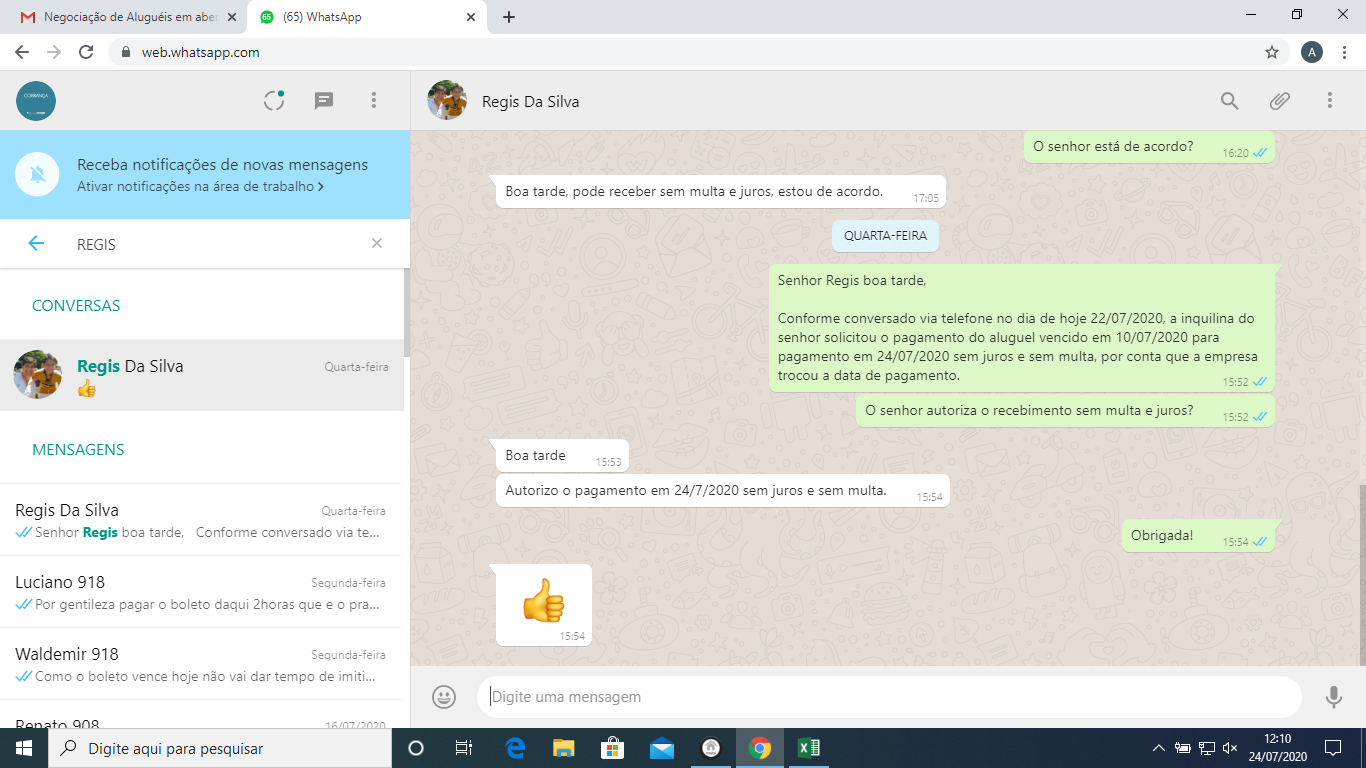Enable desktop notifications via bell icon

(x=37, y=175)
